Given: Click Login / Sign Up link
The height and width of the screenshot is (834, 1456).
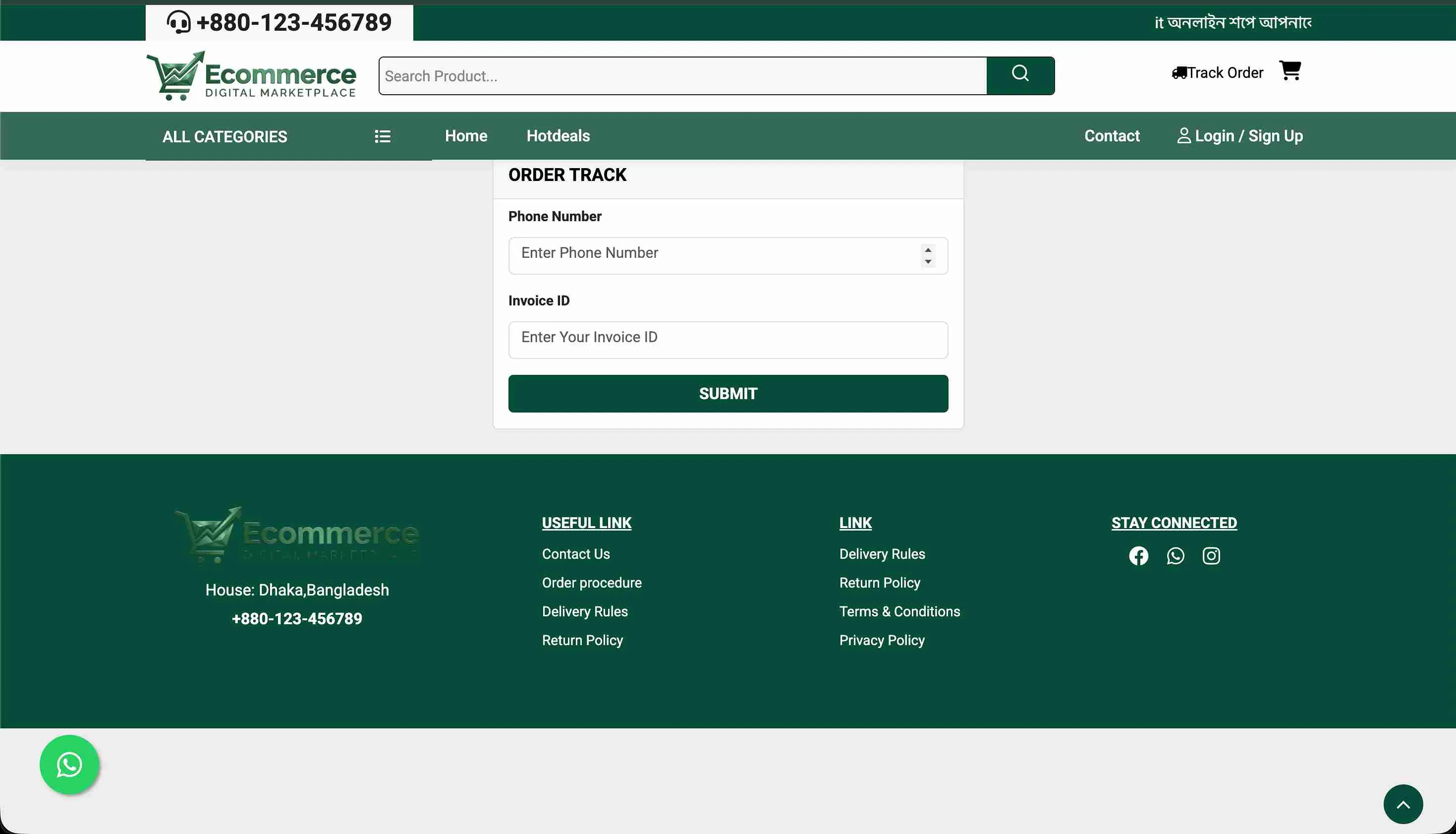Looking at the screenshot, I should (1239, 136).
